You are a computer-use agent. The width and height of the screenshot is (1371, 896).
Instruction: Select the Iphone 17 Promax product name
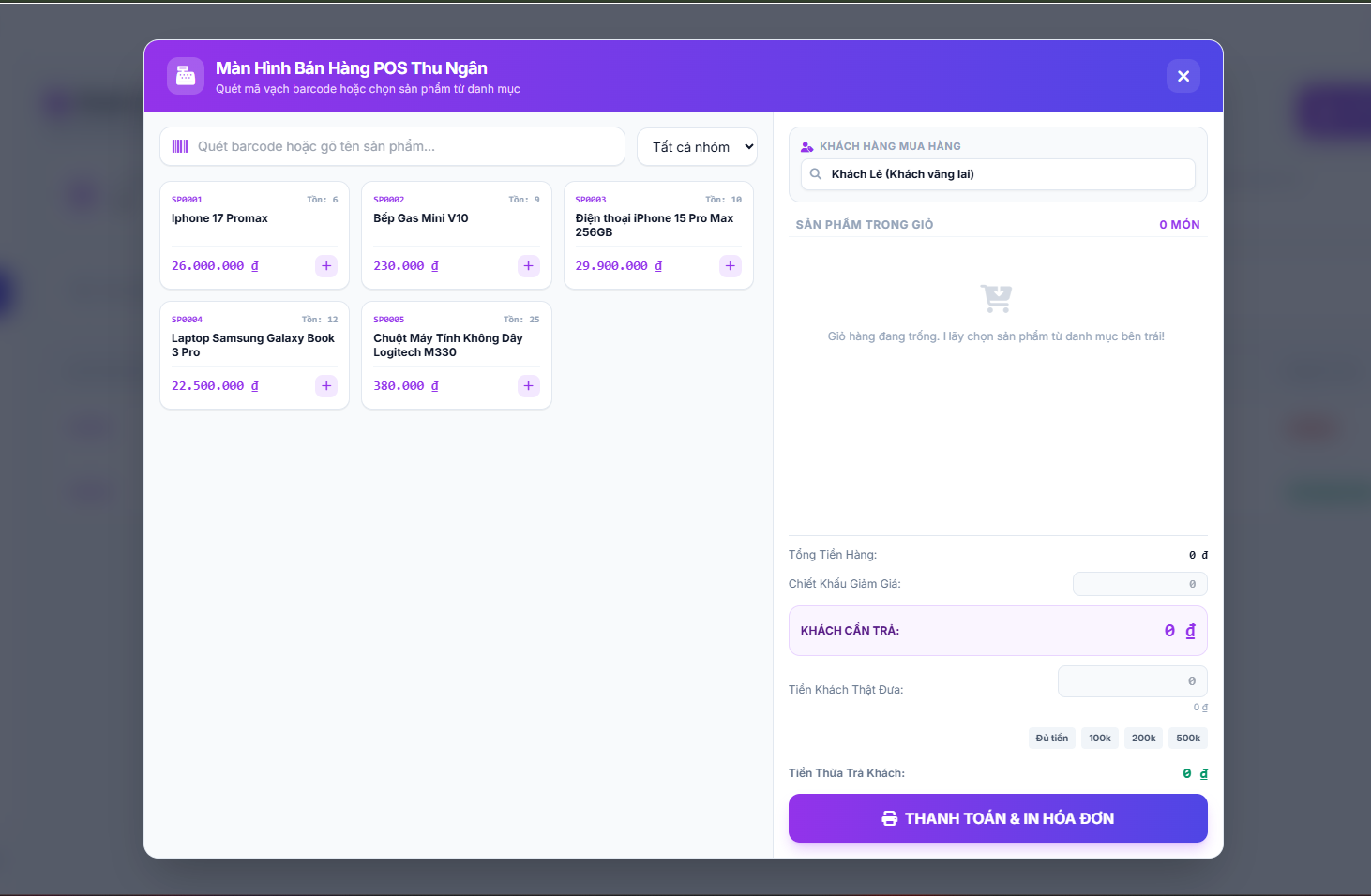point(219,218)
